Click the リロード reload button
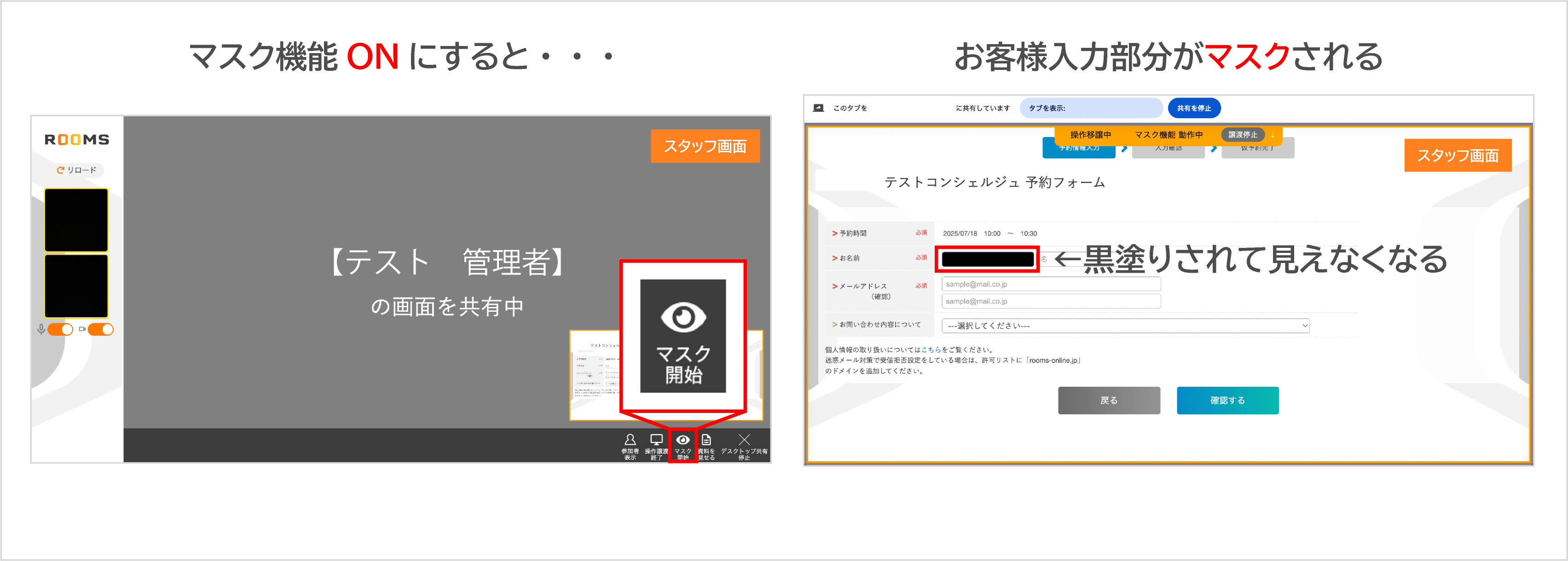This screenshot has height=561, width=1568. [x=77, y=170]
